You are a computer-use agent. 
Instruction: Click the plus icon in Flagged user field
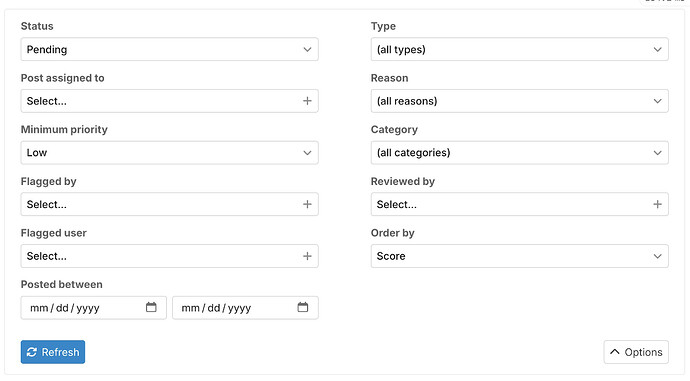tap(307, 256)
